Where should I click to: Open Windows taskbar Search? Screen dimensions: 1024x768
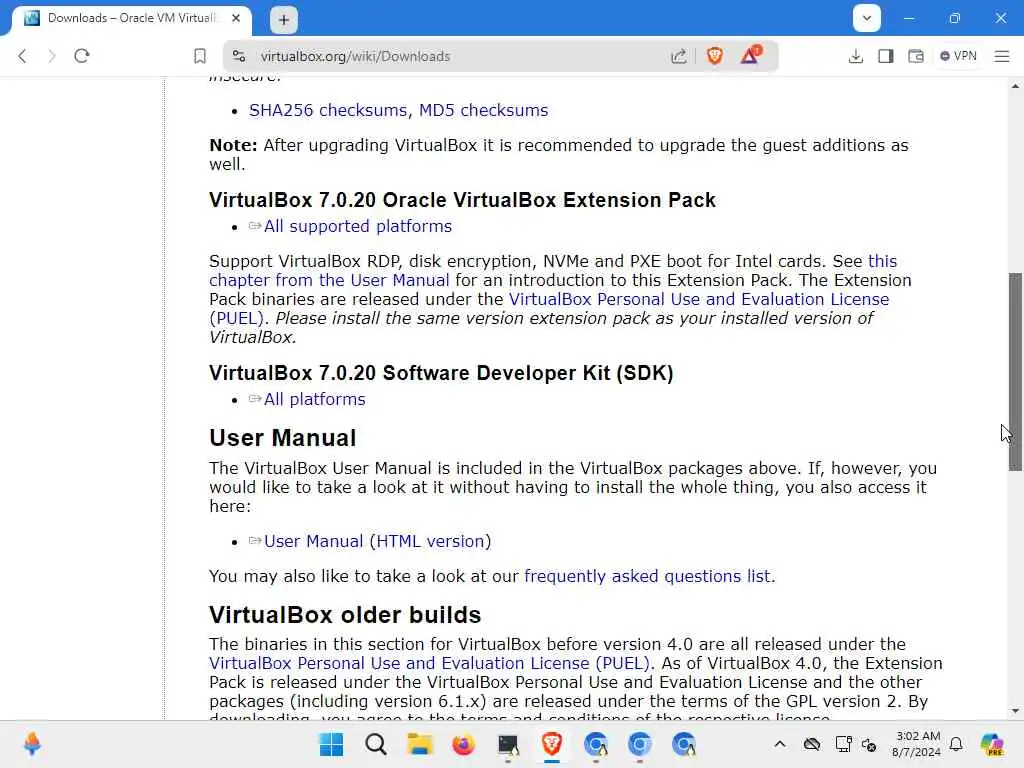pos(376,744)
